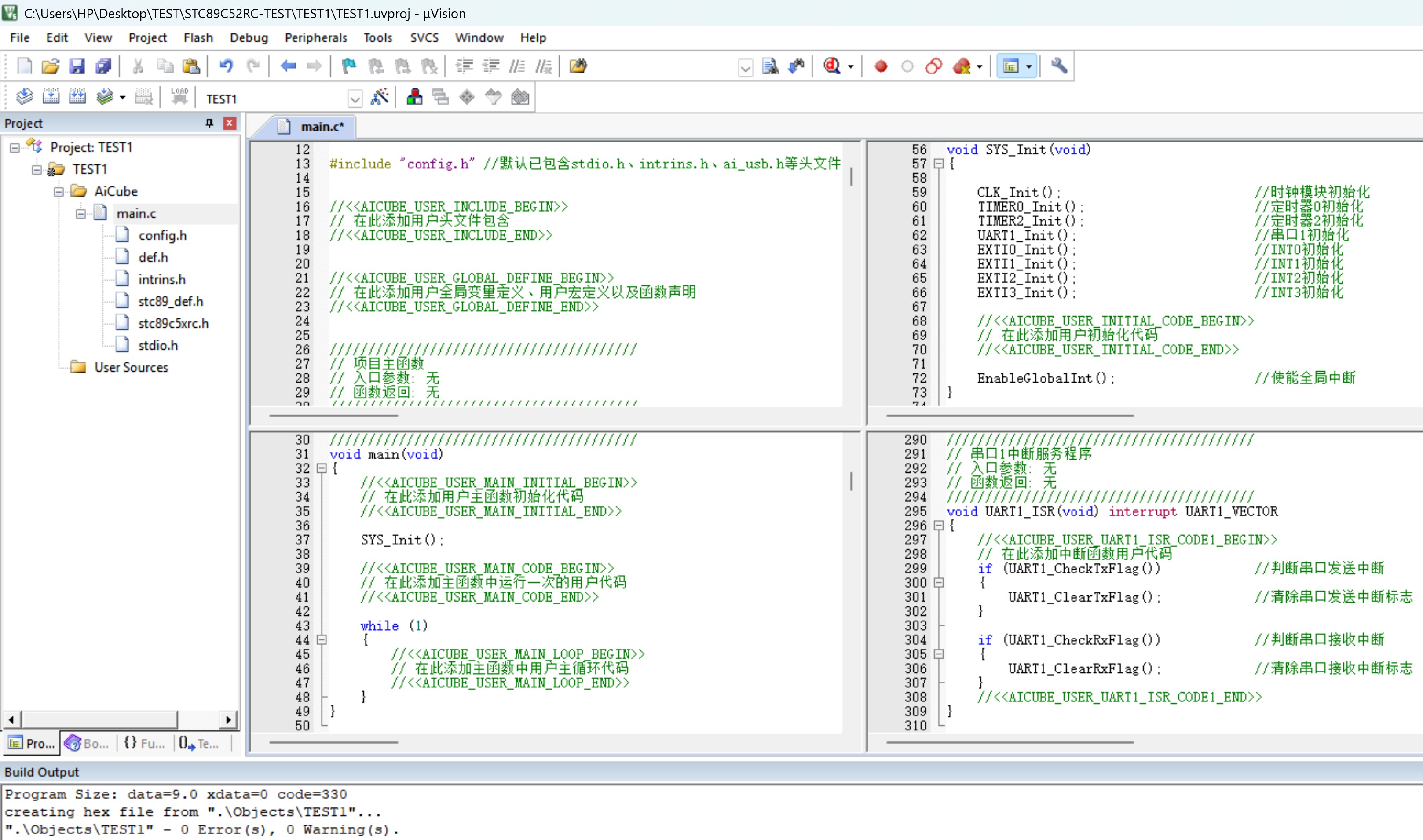Open the debug session dropdown arrow
The width and height of the screenshot is (1423, 840).
pos(850,67)
